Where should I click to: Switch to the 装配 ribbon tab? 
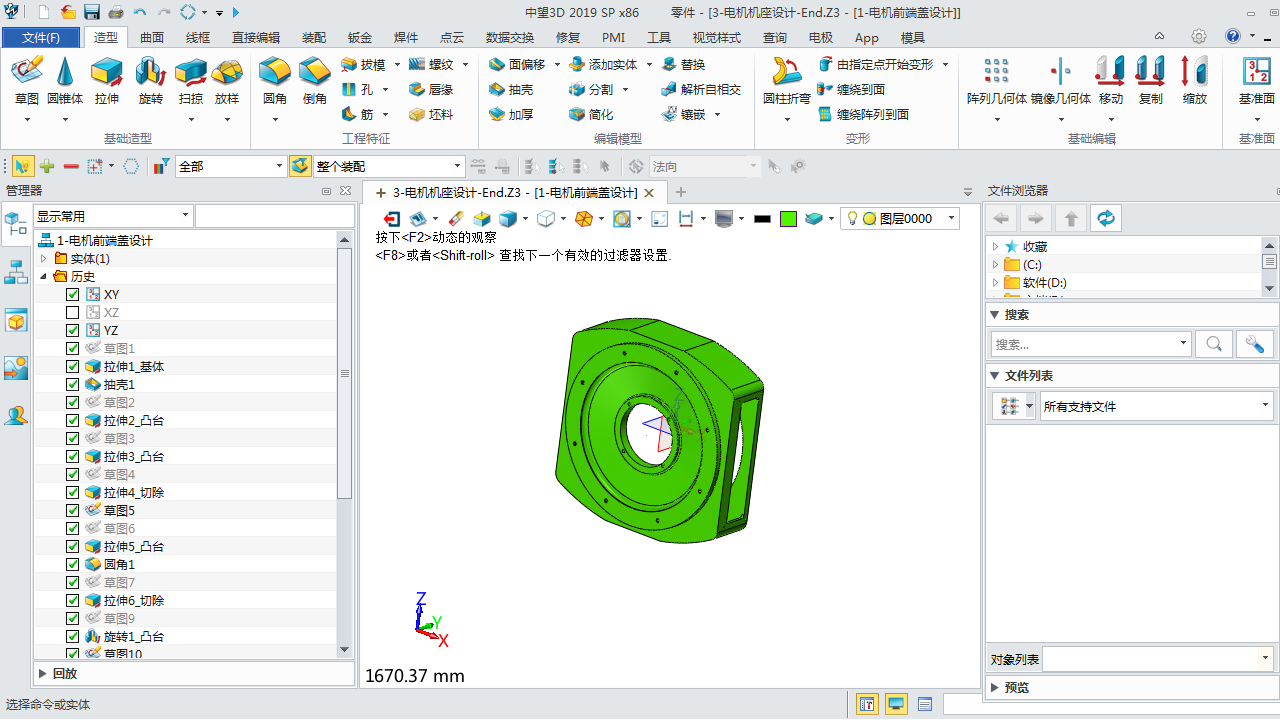click(x=313, y=37)
